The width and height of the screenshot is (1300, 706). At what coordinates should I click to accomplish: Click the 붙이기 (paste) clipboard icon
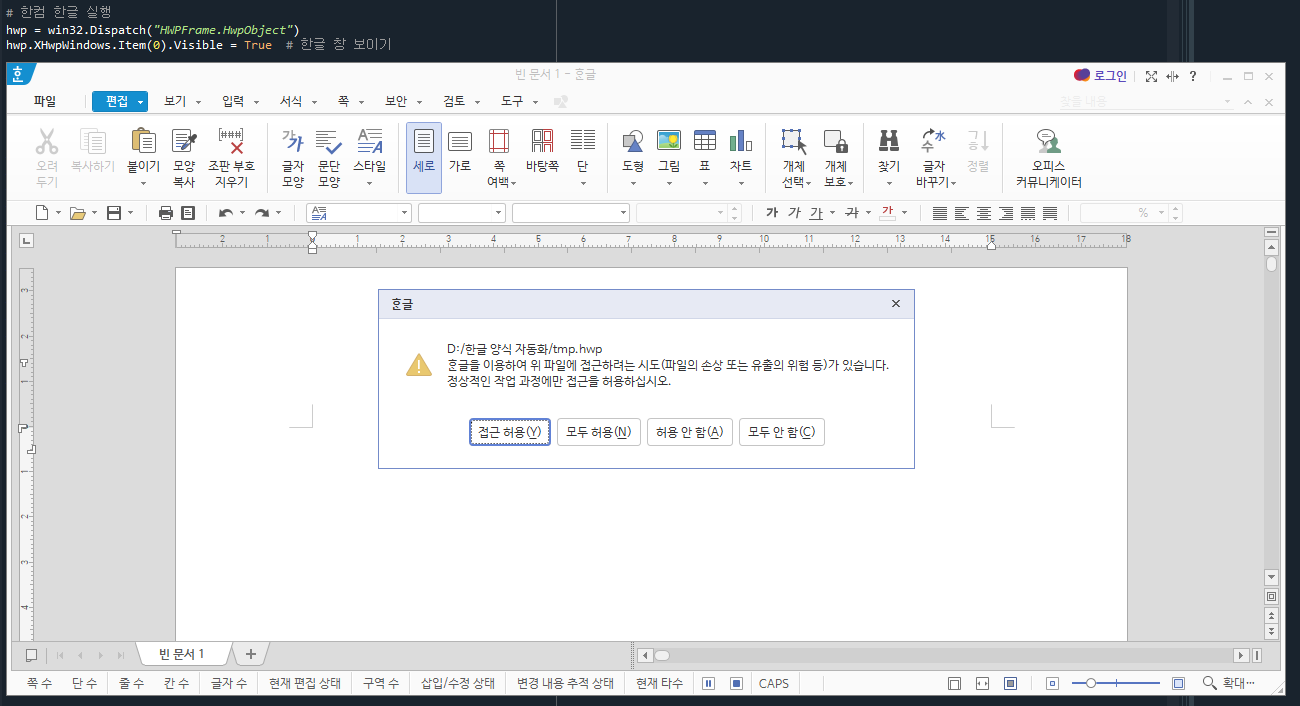(x=143, y=141)
